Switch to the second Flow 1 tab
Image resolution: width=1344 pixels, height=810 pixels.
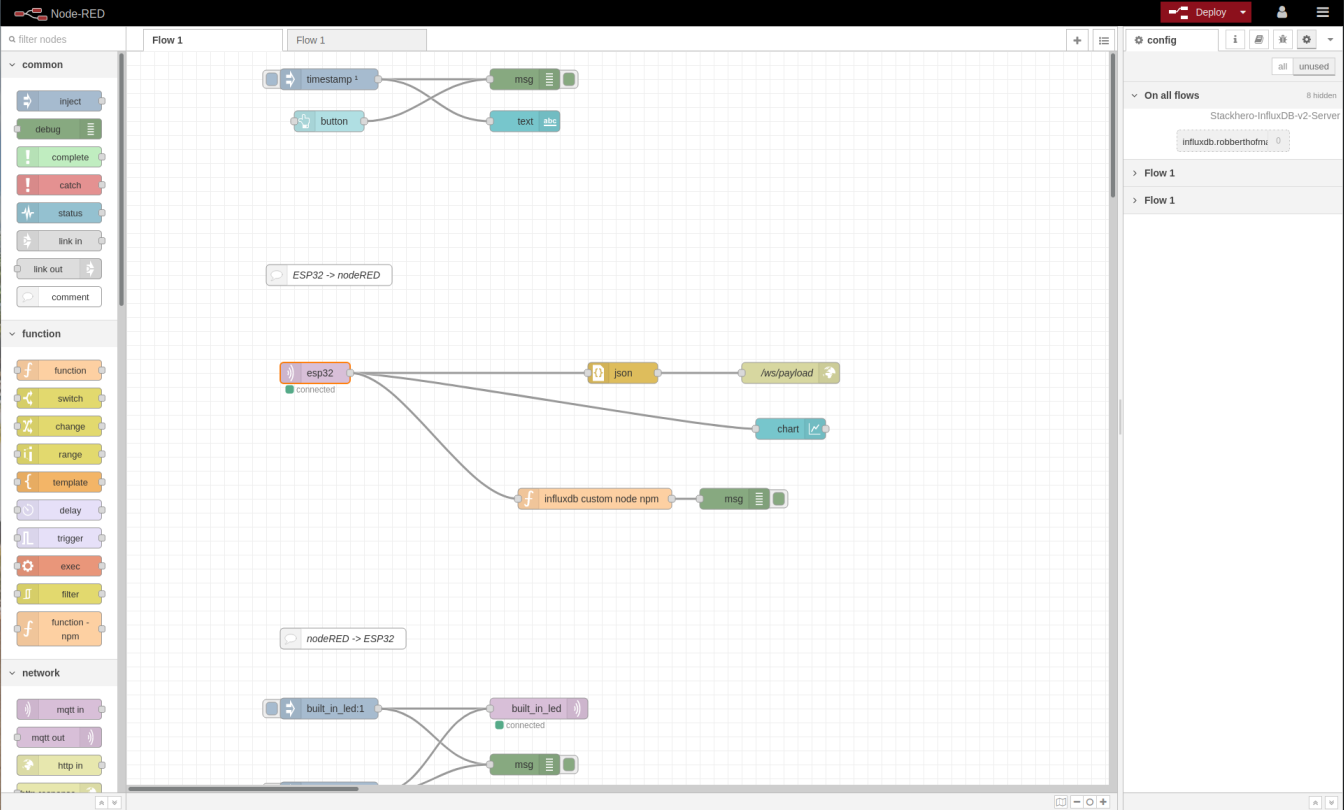coord(356,40)
